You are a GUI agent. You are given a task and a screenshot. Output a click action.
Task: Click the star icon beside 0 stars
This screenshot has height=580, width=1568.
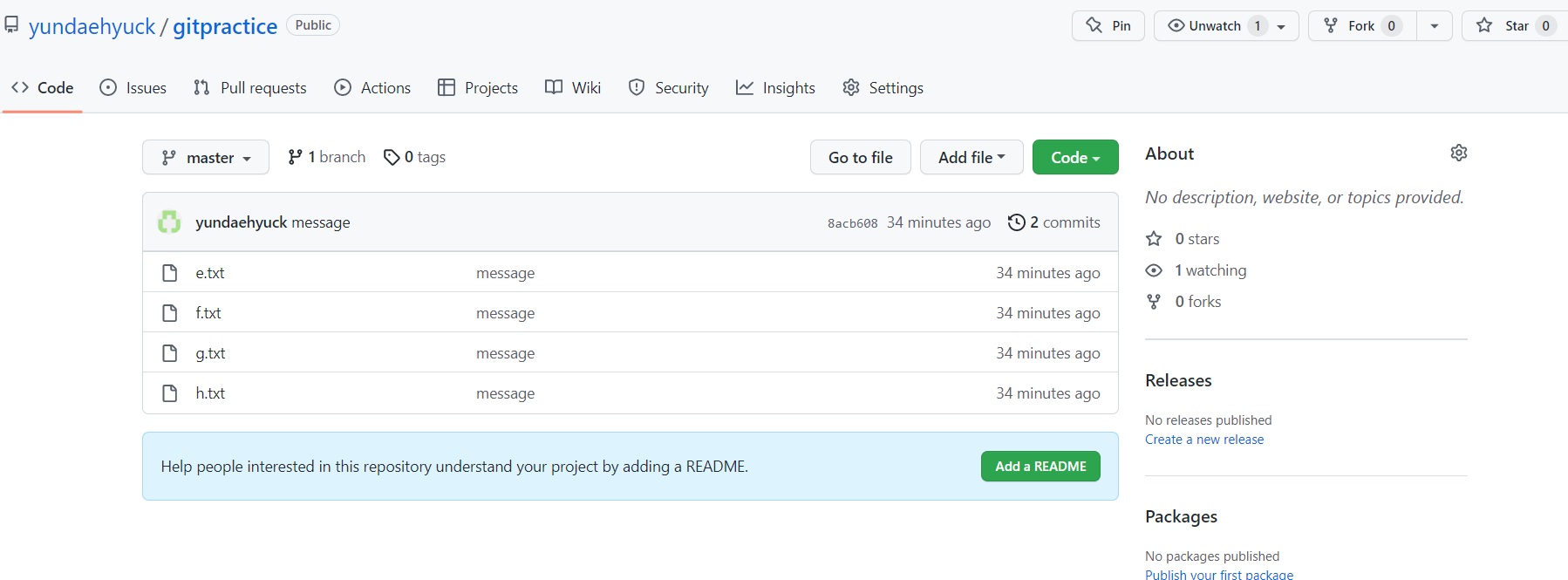point(1154,239)
